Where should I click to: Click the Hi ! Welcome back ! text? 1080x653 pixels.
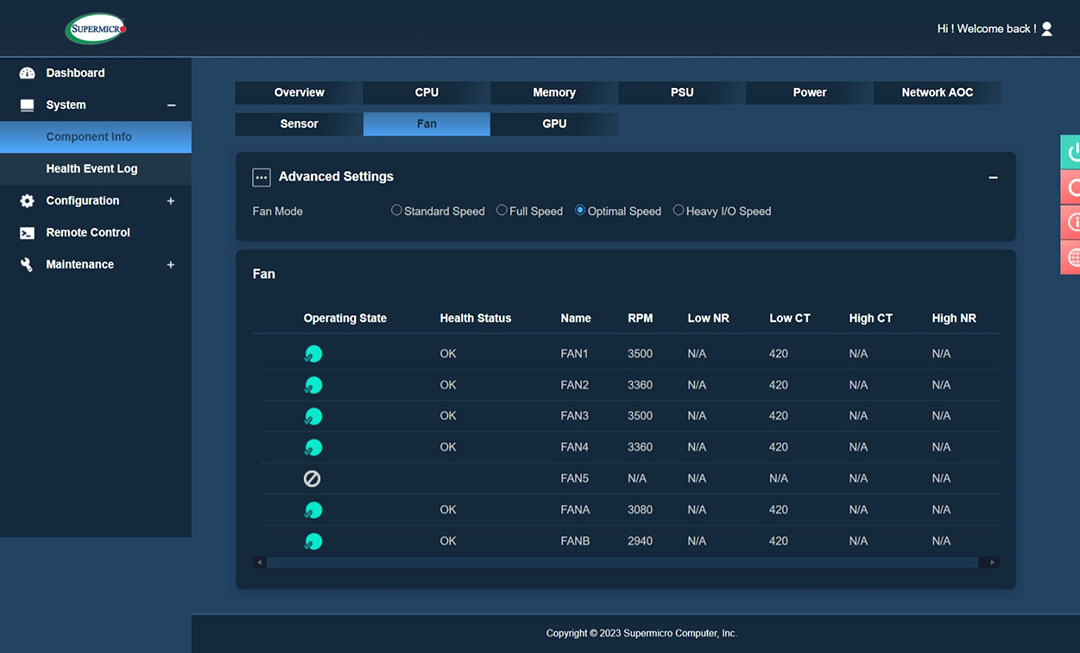(x=986, y=29)
